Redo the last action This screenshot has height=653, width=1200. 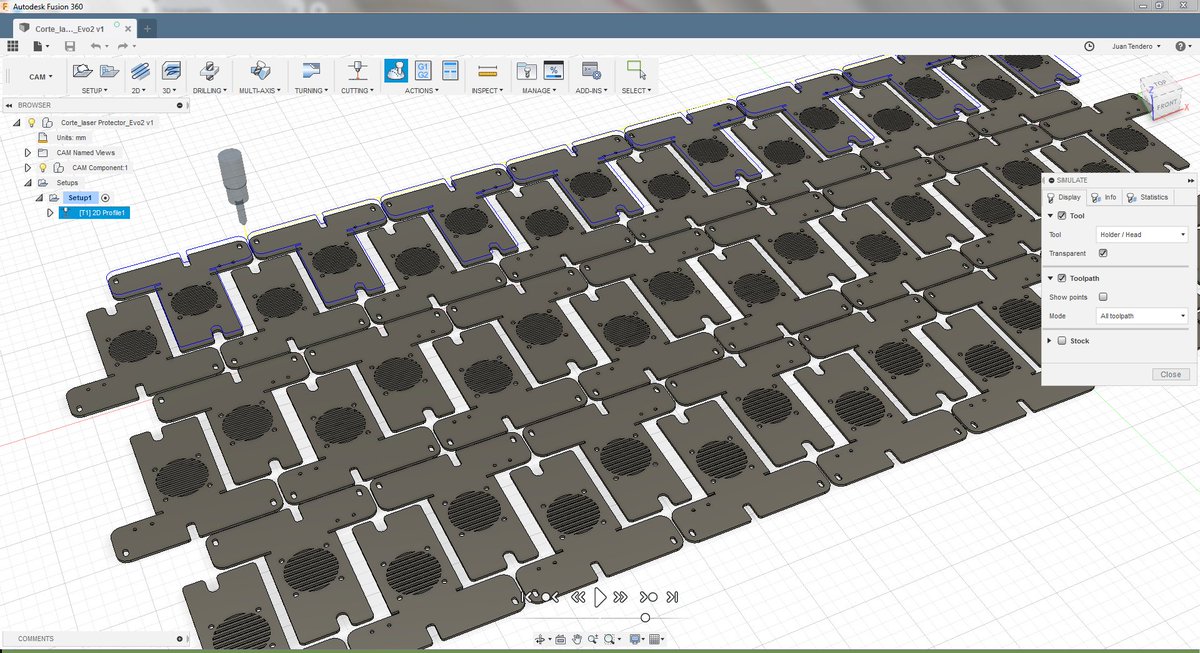click(122, 46)
